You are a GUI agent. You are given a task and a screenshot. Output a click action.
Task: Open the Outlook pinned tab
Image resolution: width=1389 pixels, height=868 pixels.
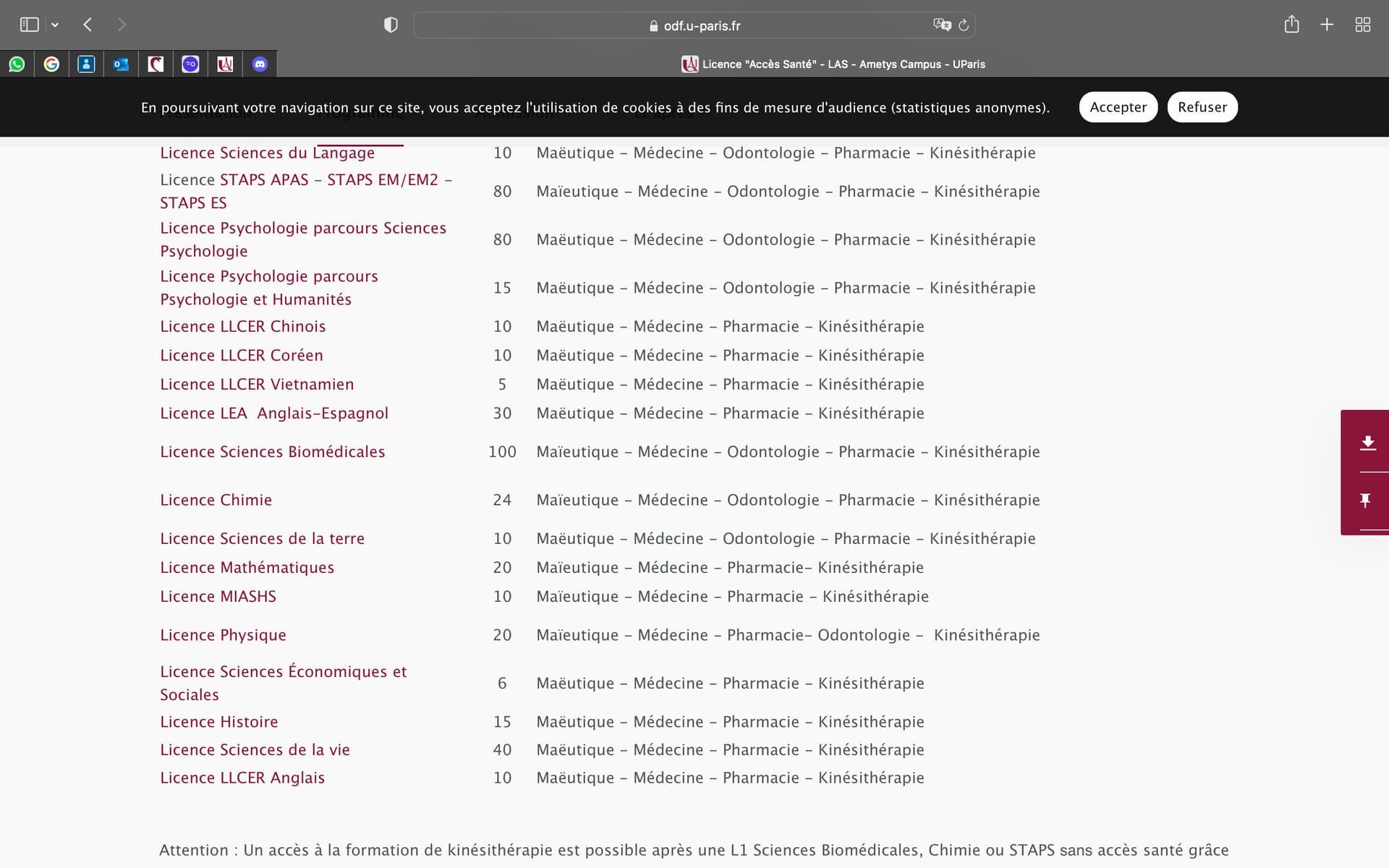point(121,64)
